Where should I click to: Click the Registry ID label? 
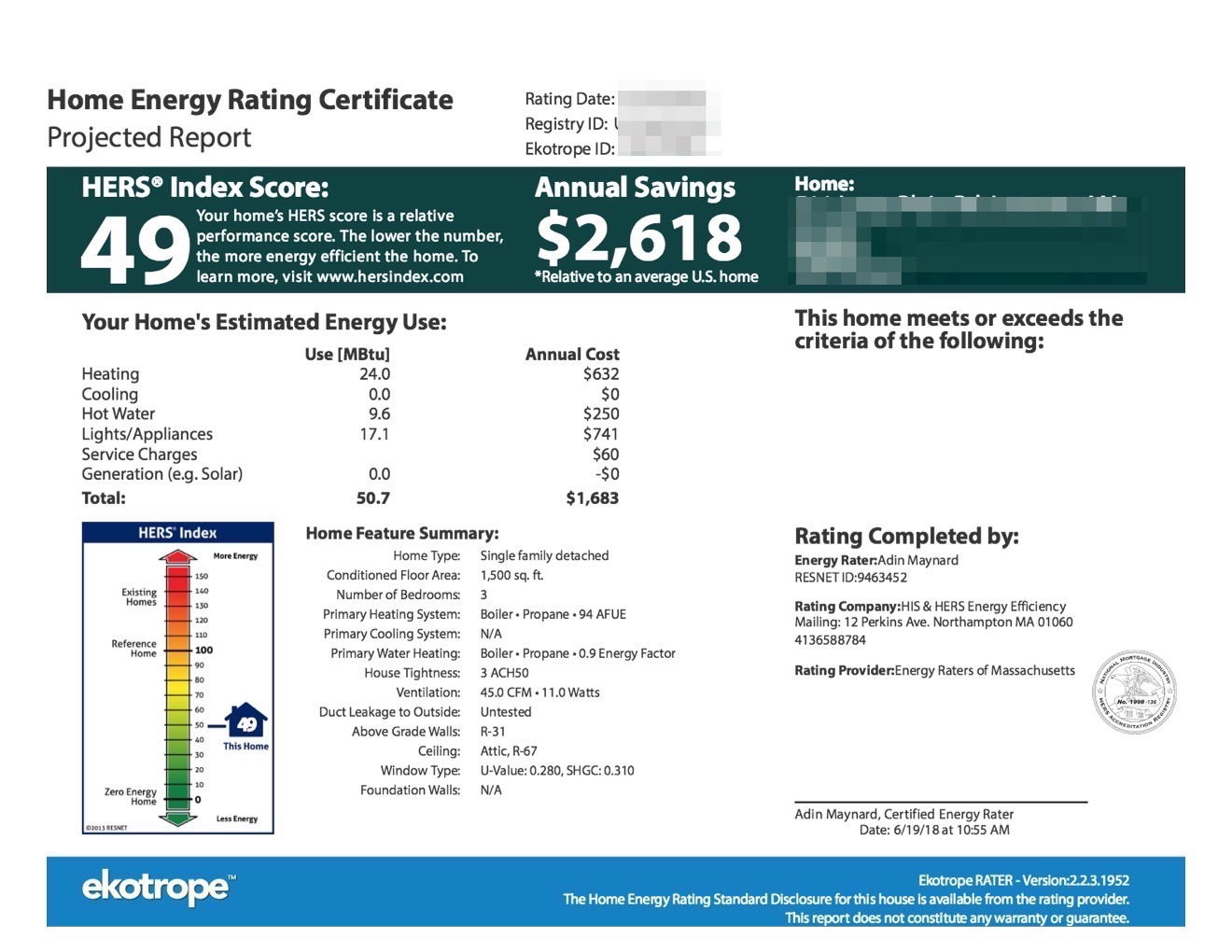click(x=566, y=124)
